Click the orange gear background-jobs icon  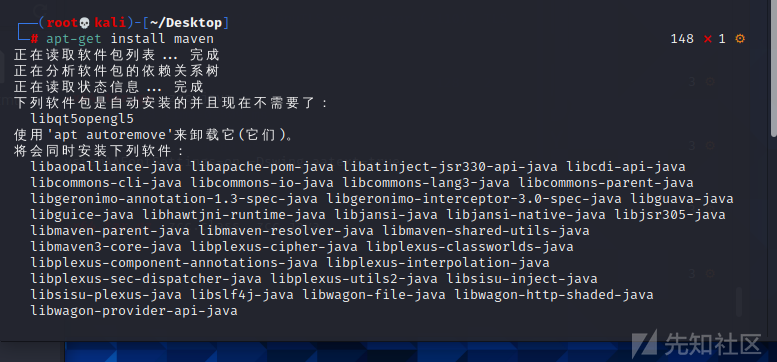point(740,39)
